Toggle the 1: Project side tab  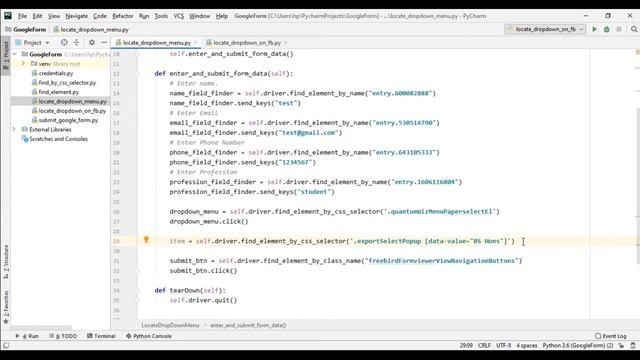tap(6, 56)
